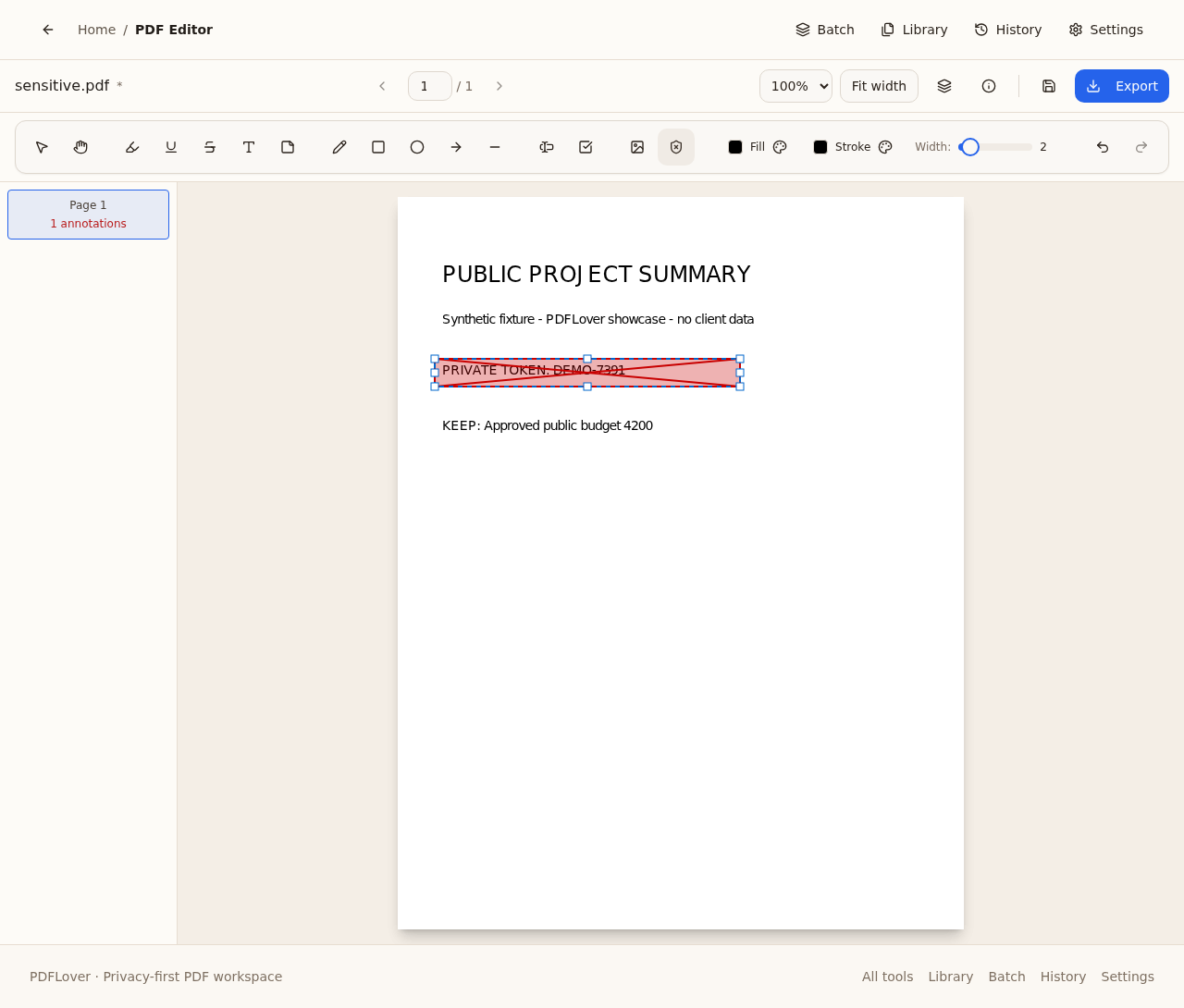Activate the hand pan tool

(80, 147)
